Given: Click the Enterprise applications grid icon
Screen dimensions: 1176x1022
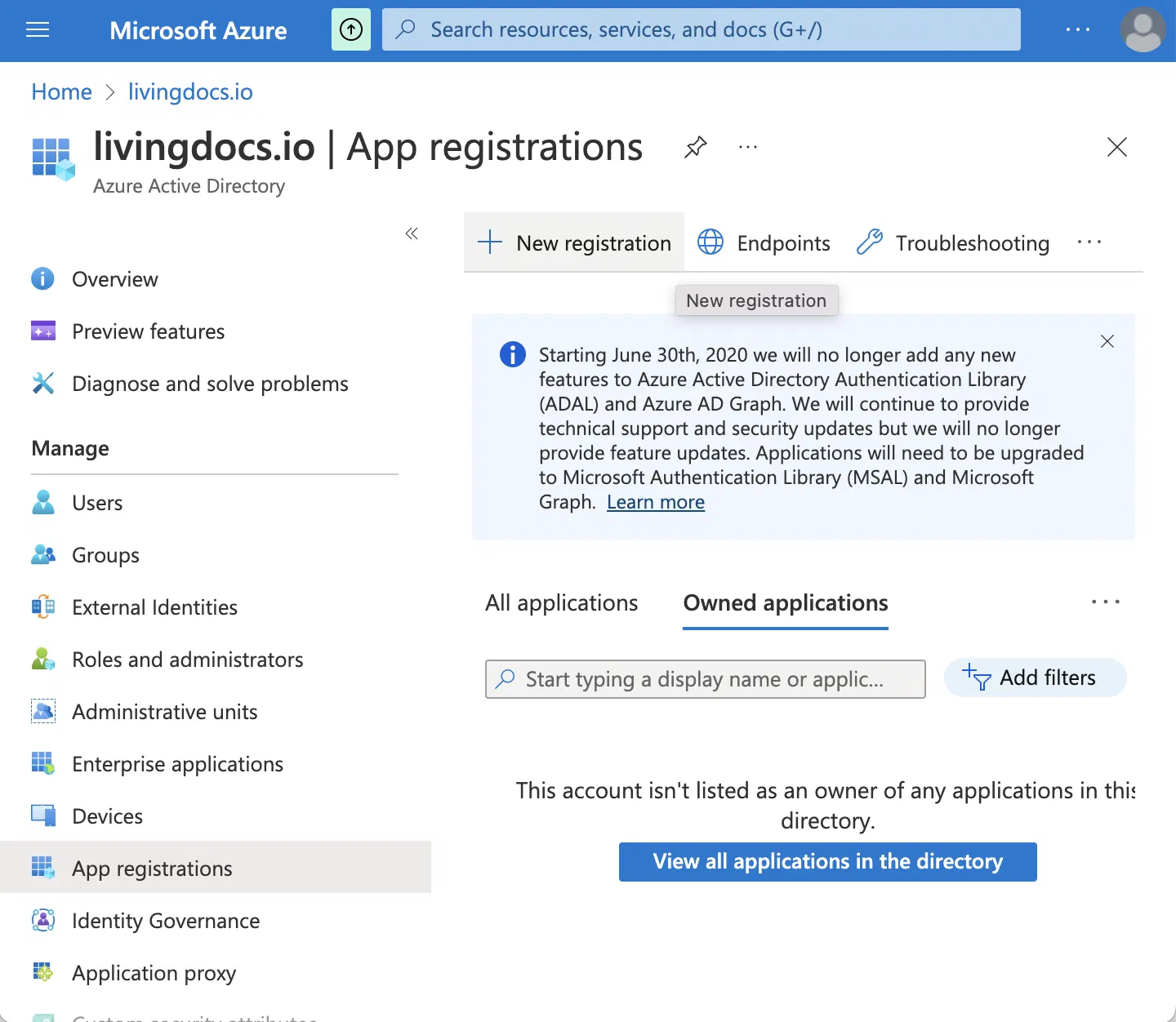Looking at the screenshot, I should click(43, 763).
